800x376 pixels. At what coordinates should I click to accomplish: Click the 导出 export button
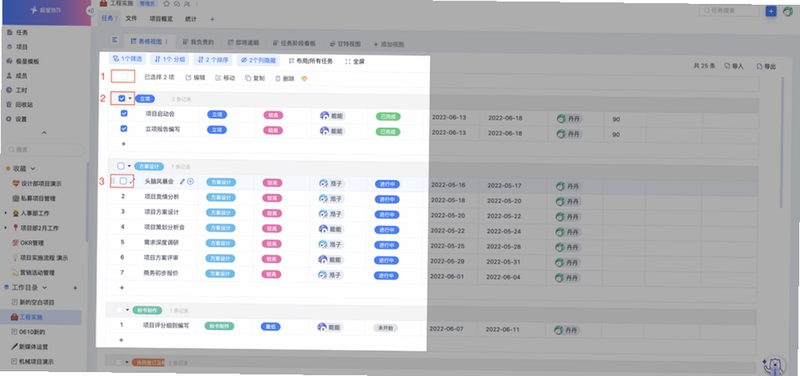coord(766,66)
